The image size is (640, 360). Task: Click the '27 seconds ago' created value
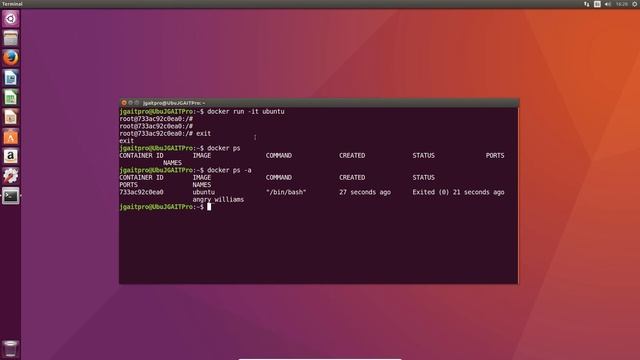coord(365,192)
